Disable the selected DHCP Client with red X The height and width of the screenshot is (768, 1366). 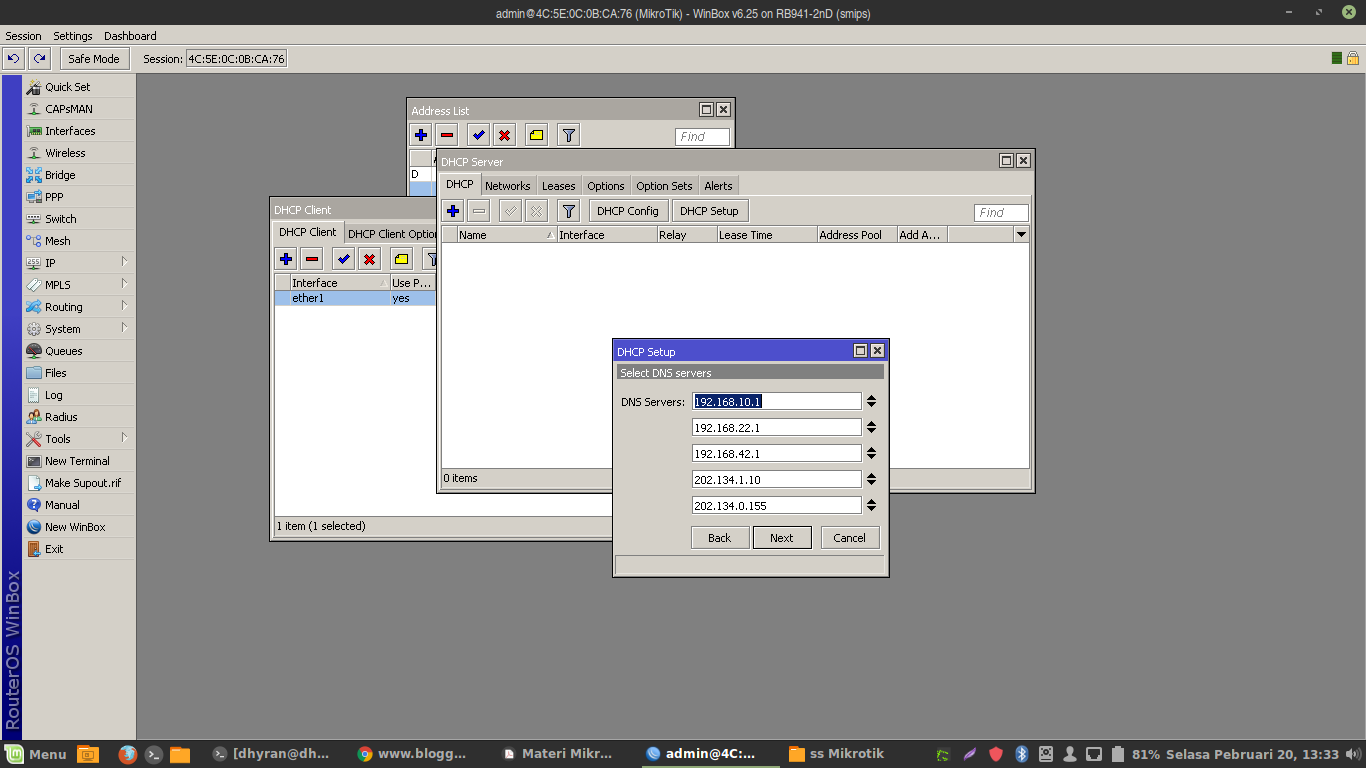coord(370,259)
